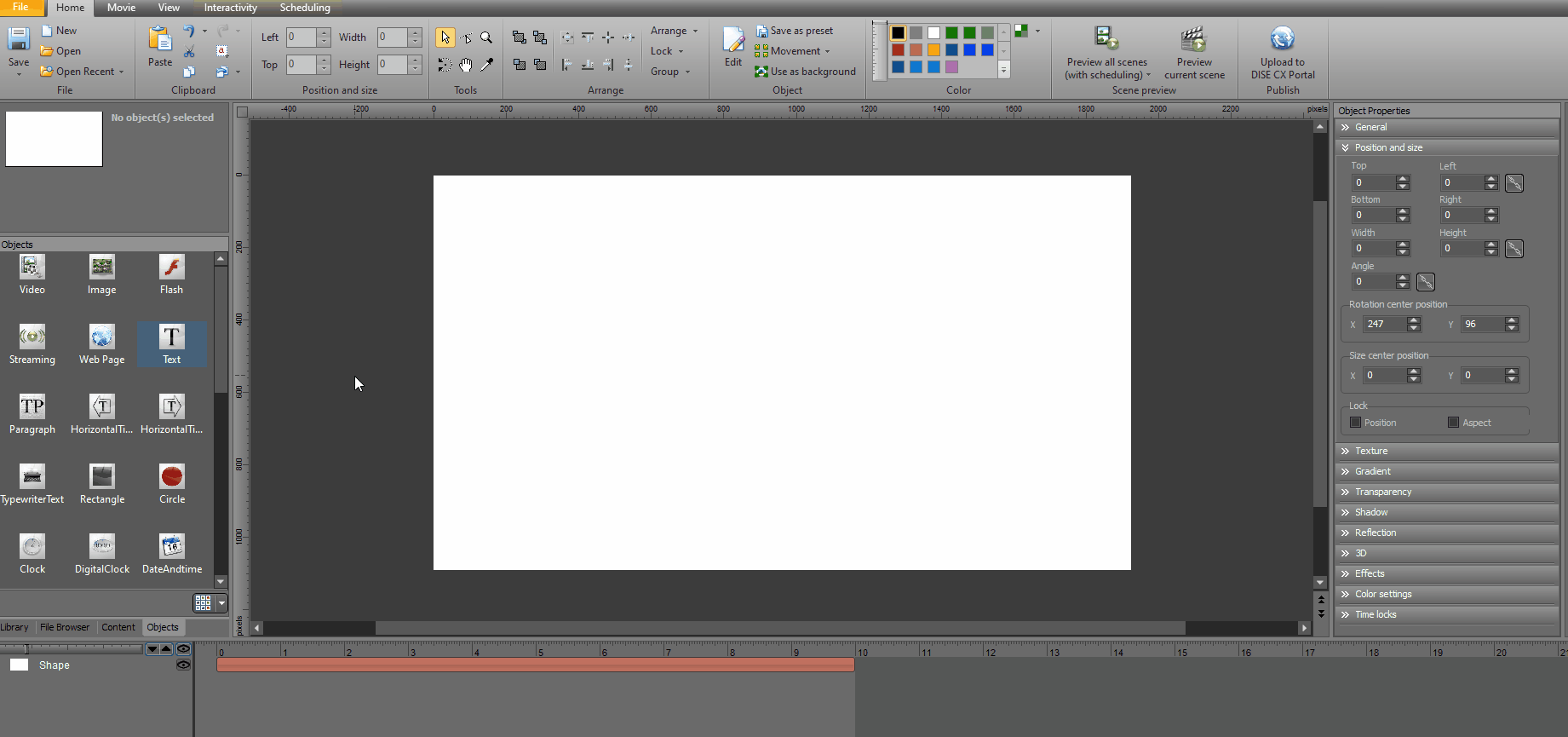Click the rotation center X field

[1384, 324]
